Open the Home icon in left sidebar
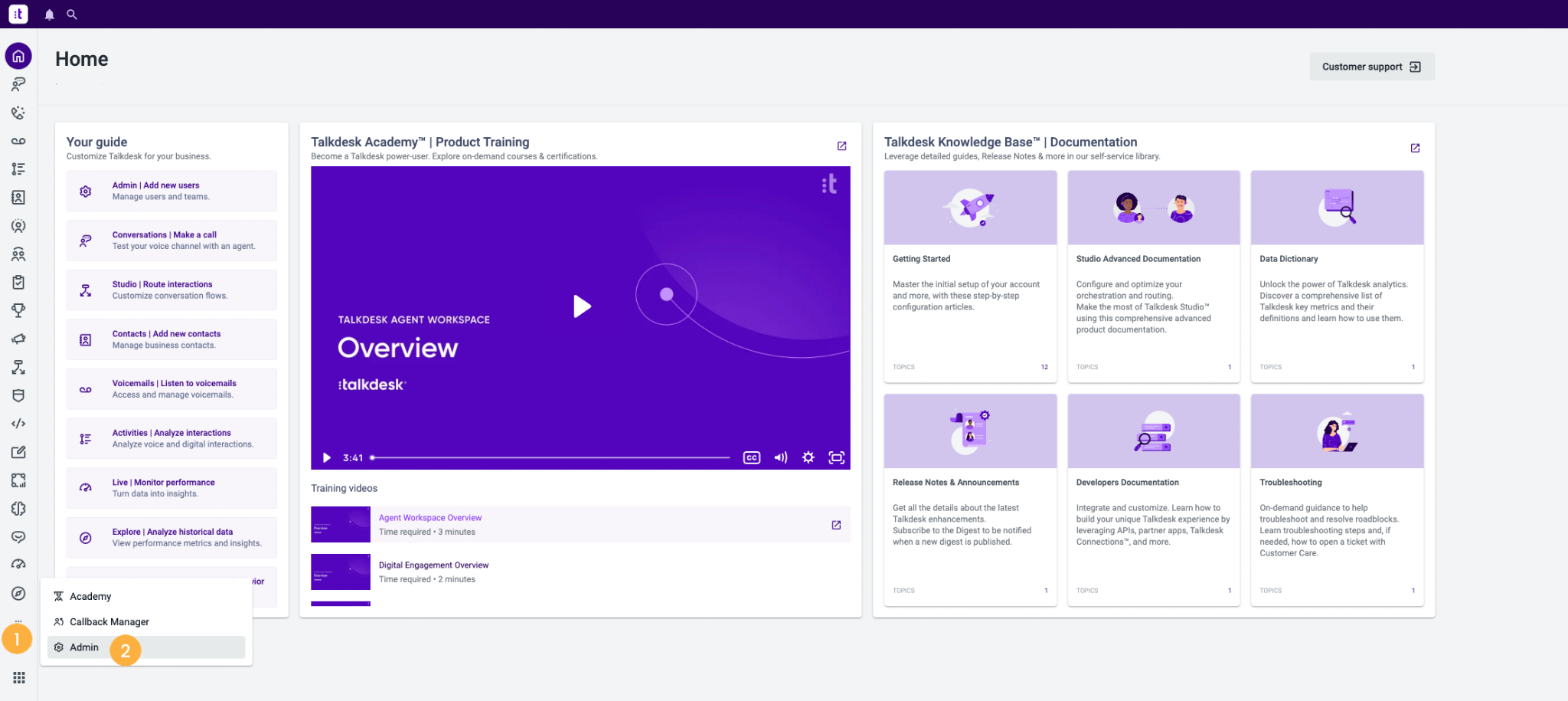The image size is (1568, 701). tap(18, 56)
